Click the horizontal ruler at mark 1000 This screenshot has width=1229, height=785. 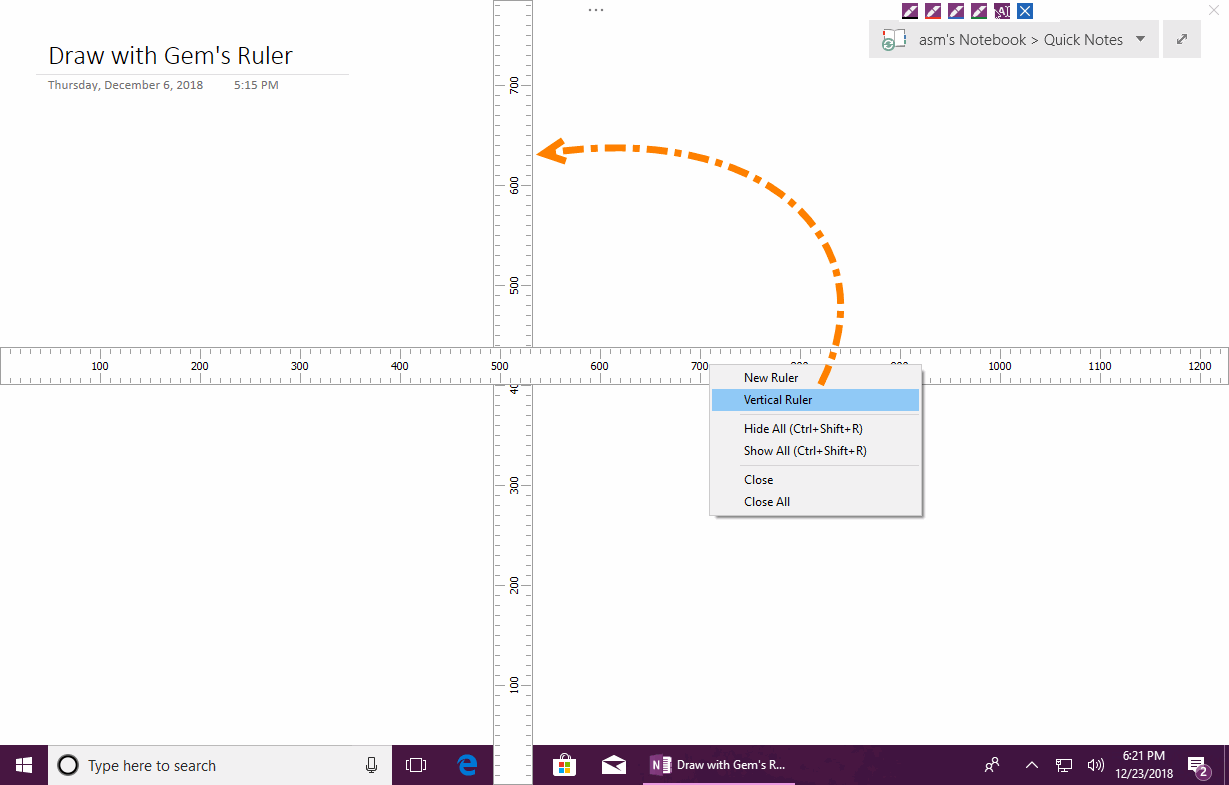(1000, 366)
